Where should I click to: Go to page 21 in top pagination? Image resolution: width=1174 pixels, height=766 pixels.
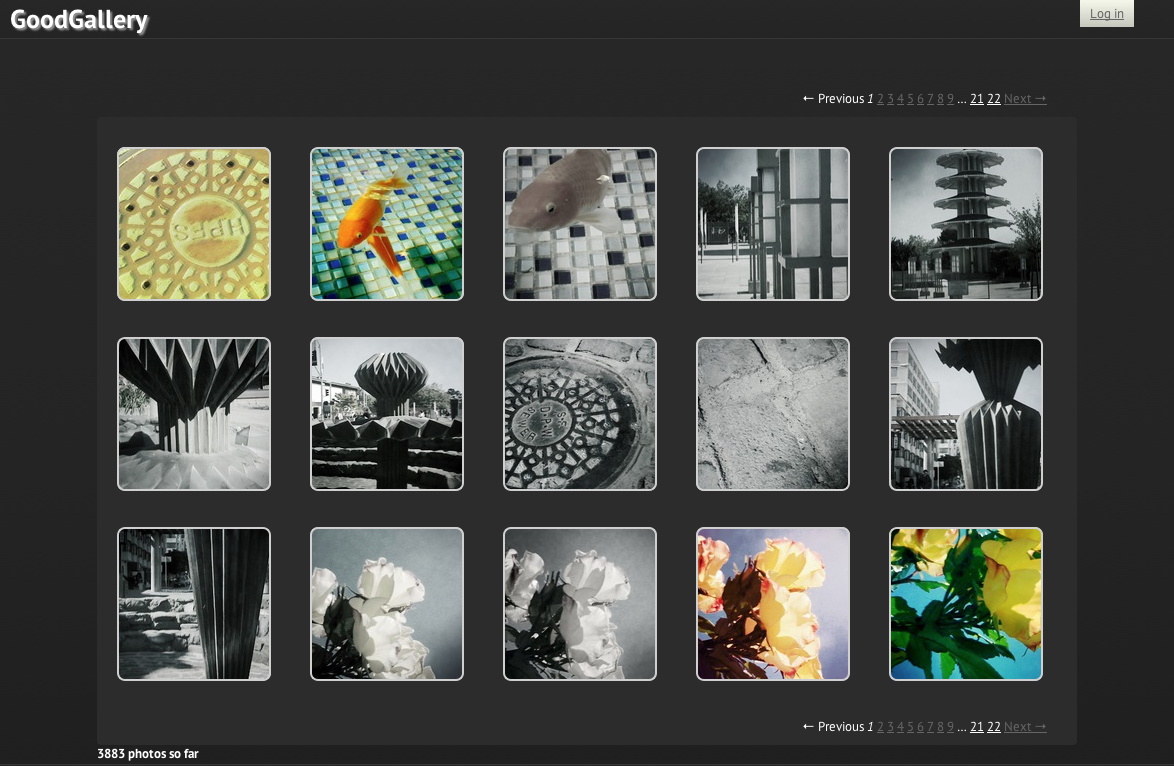pos(977,99)
